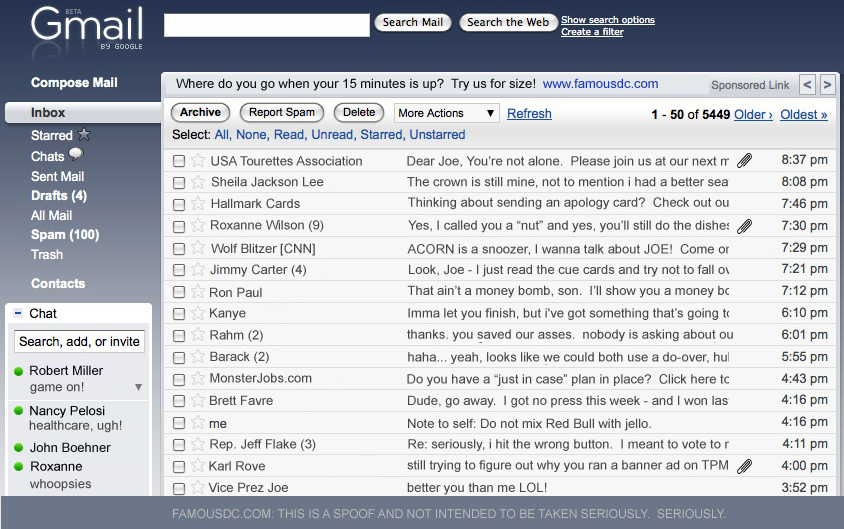844x529 pixels.
Task: Open the More Actions dropdown
Action: click(x=447, y=113)
